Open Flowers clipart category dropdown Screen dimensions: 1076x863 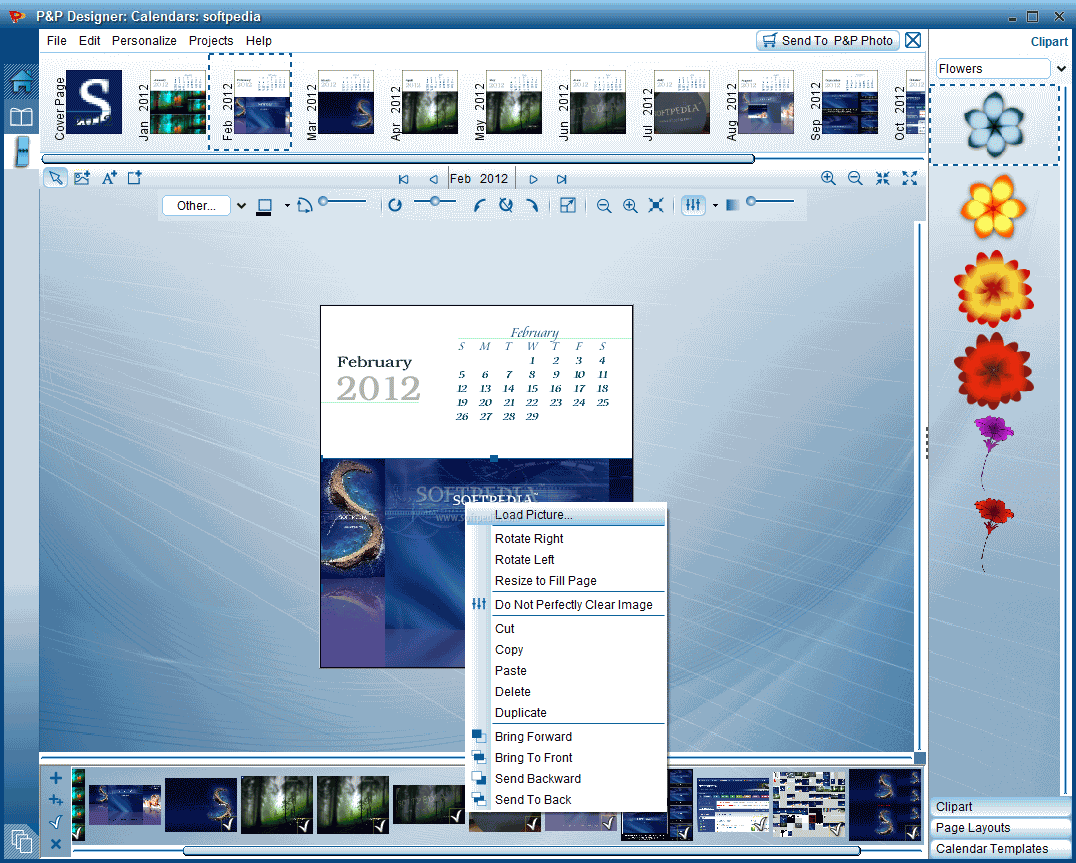tap(1062, 69)
